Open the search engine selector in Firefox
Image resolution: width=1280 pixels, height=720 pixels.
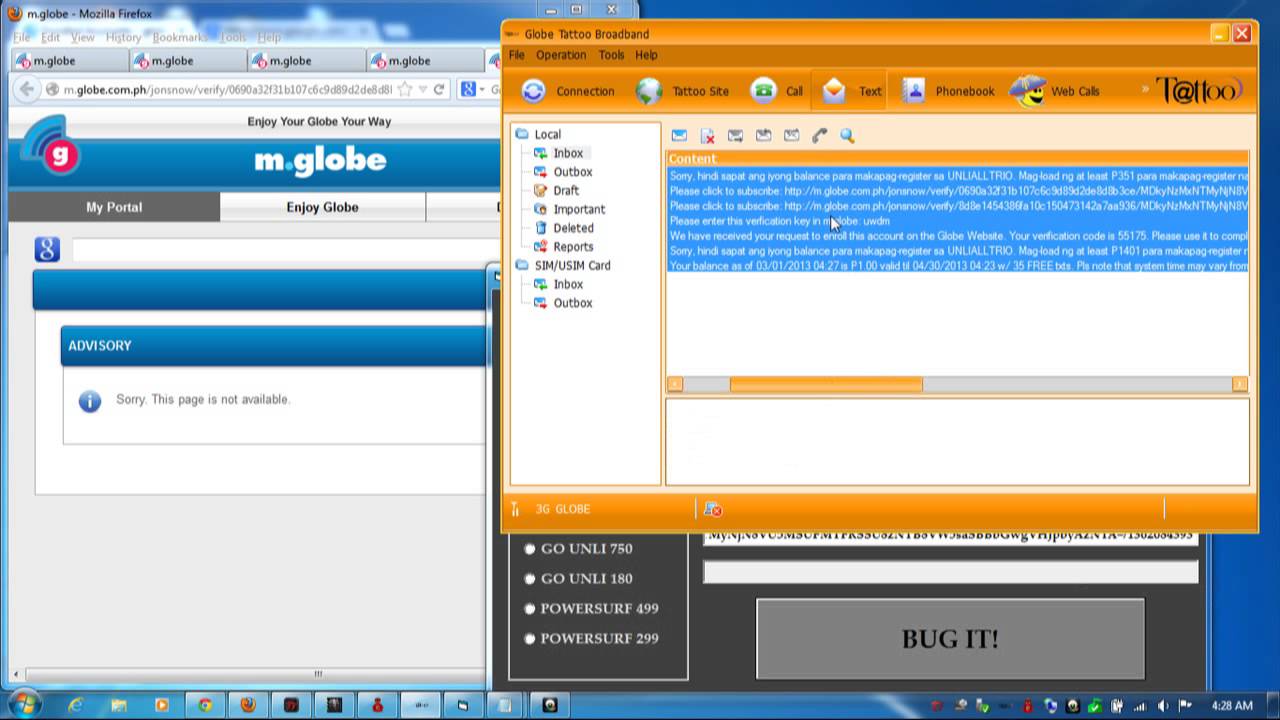[x=471, y=89]
